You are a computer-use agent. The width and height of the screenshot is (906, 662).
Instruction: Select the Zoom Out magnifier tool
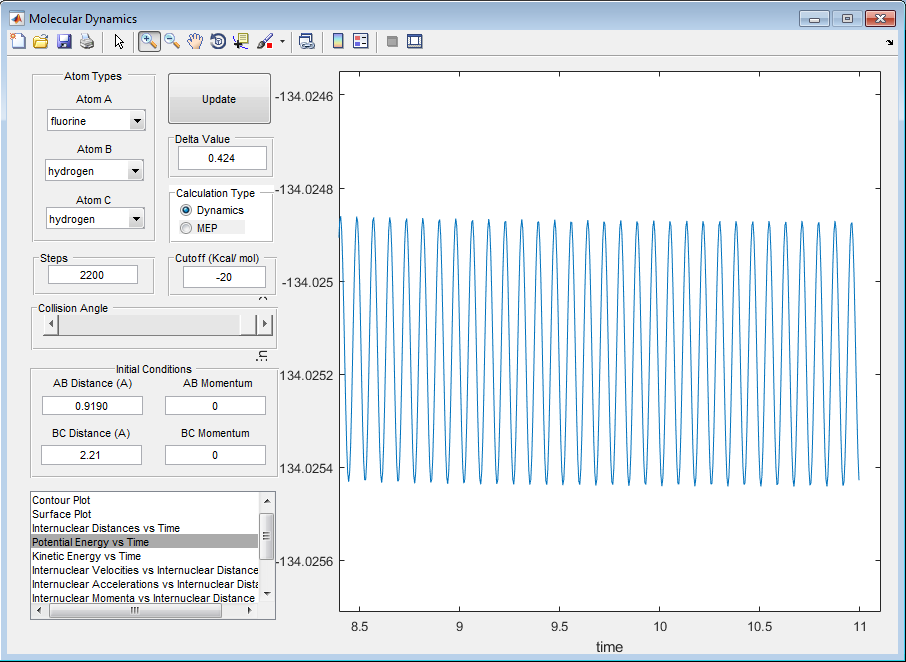172,41
